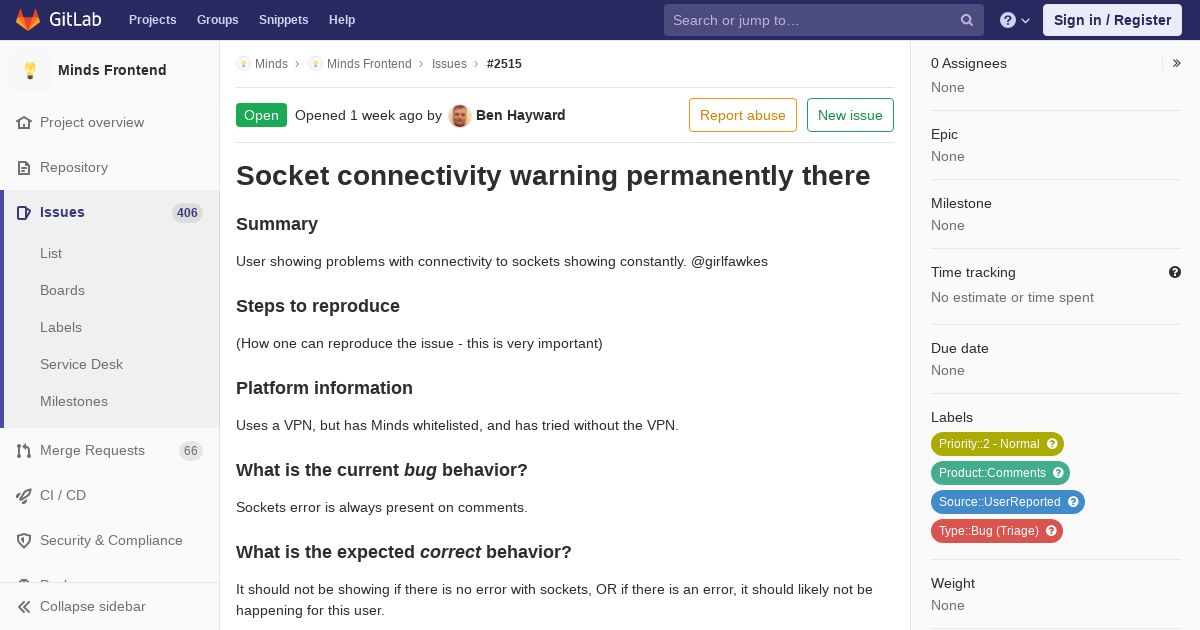
Task: Click the New issue button
Action: (850, 115)
